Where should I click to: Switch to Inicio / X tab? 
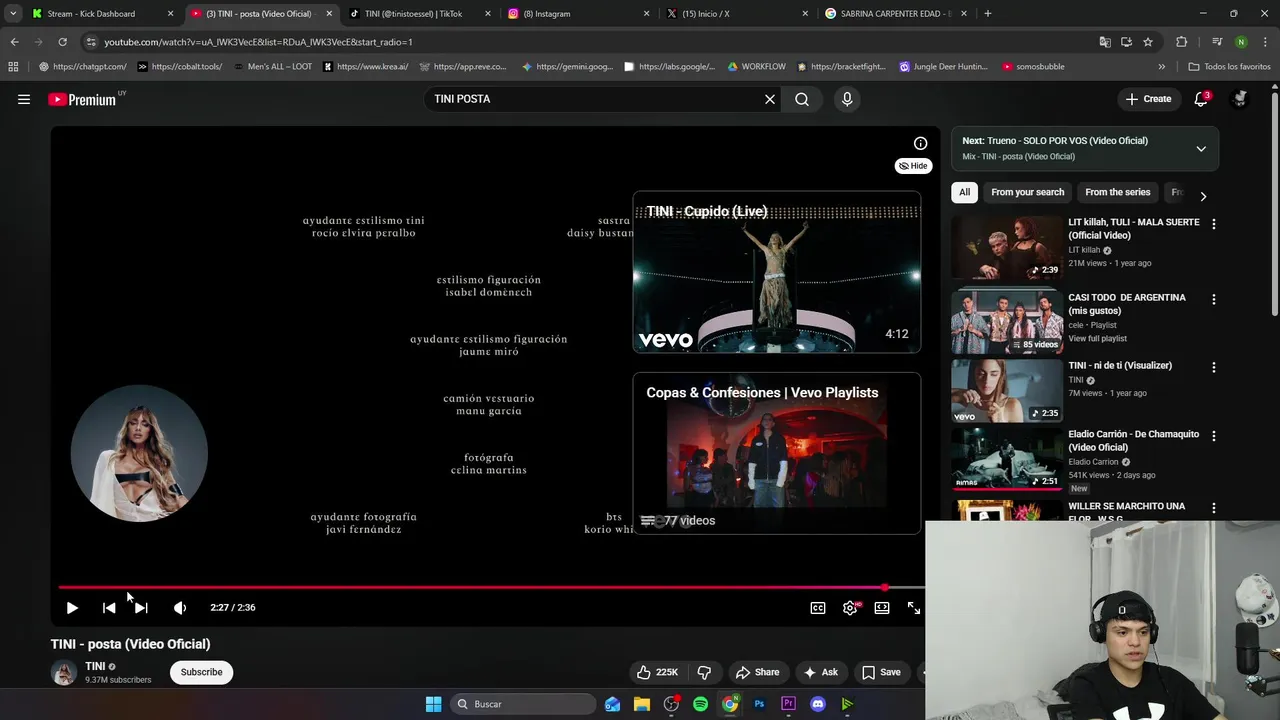point(736,14)
